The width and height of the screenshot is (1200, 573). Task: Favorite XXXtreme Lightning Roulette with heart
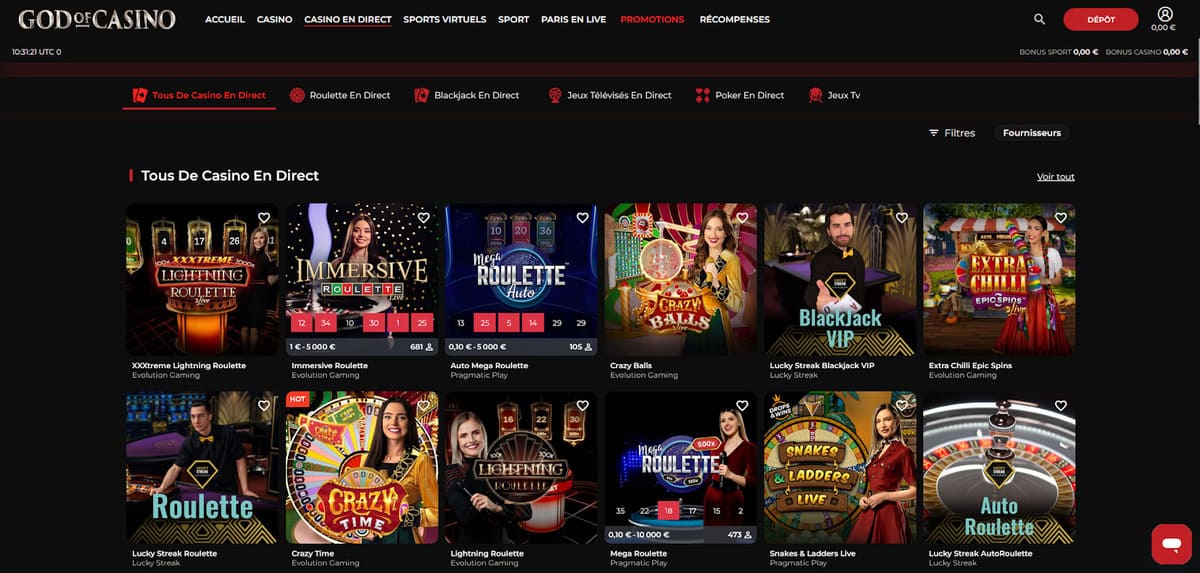point(264,217)
